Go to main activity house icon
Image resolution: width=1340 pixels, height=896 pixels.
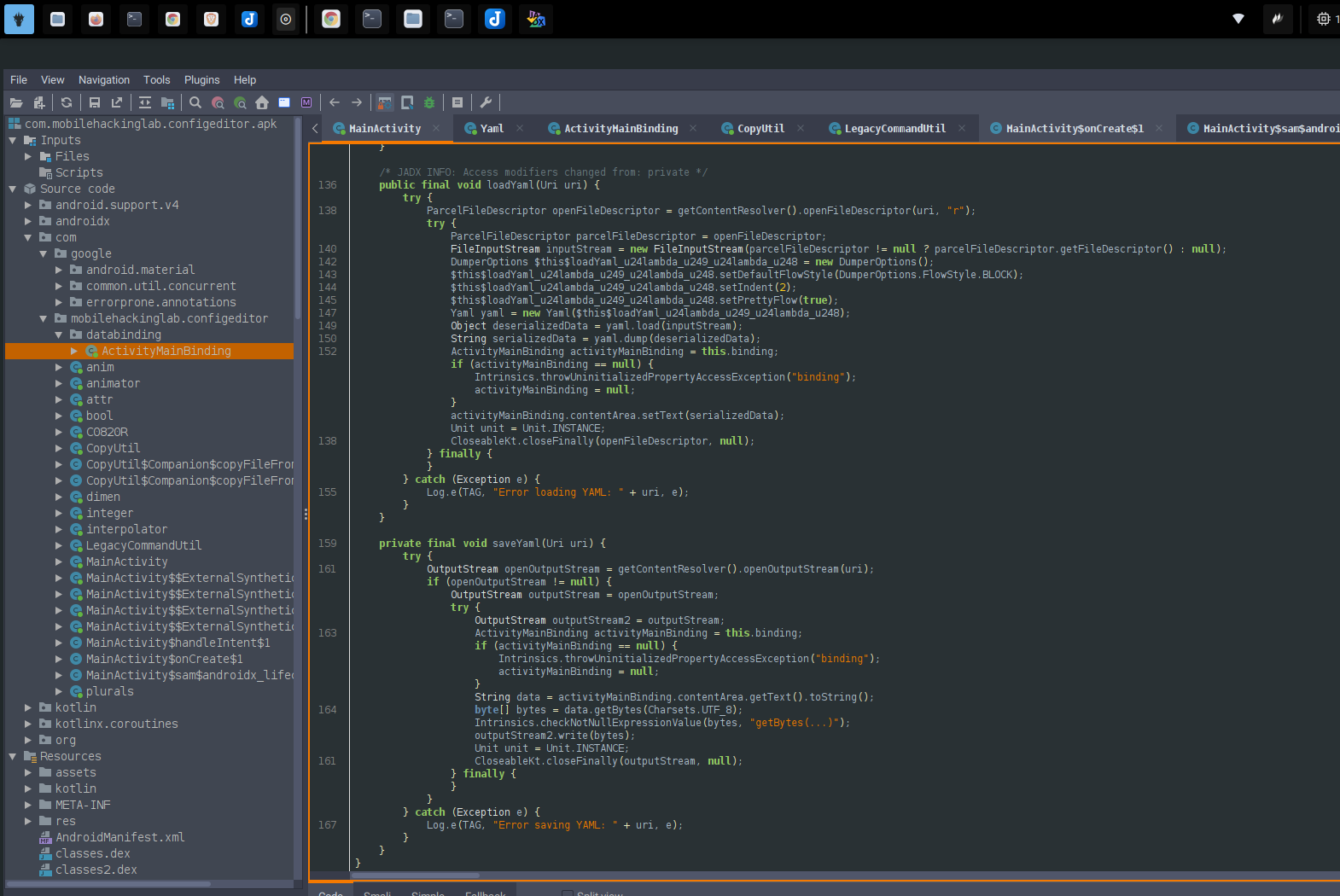tap(262, 102)
